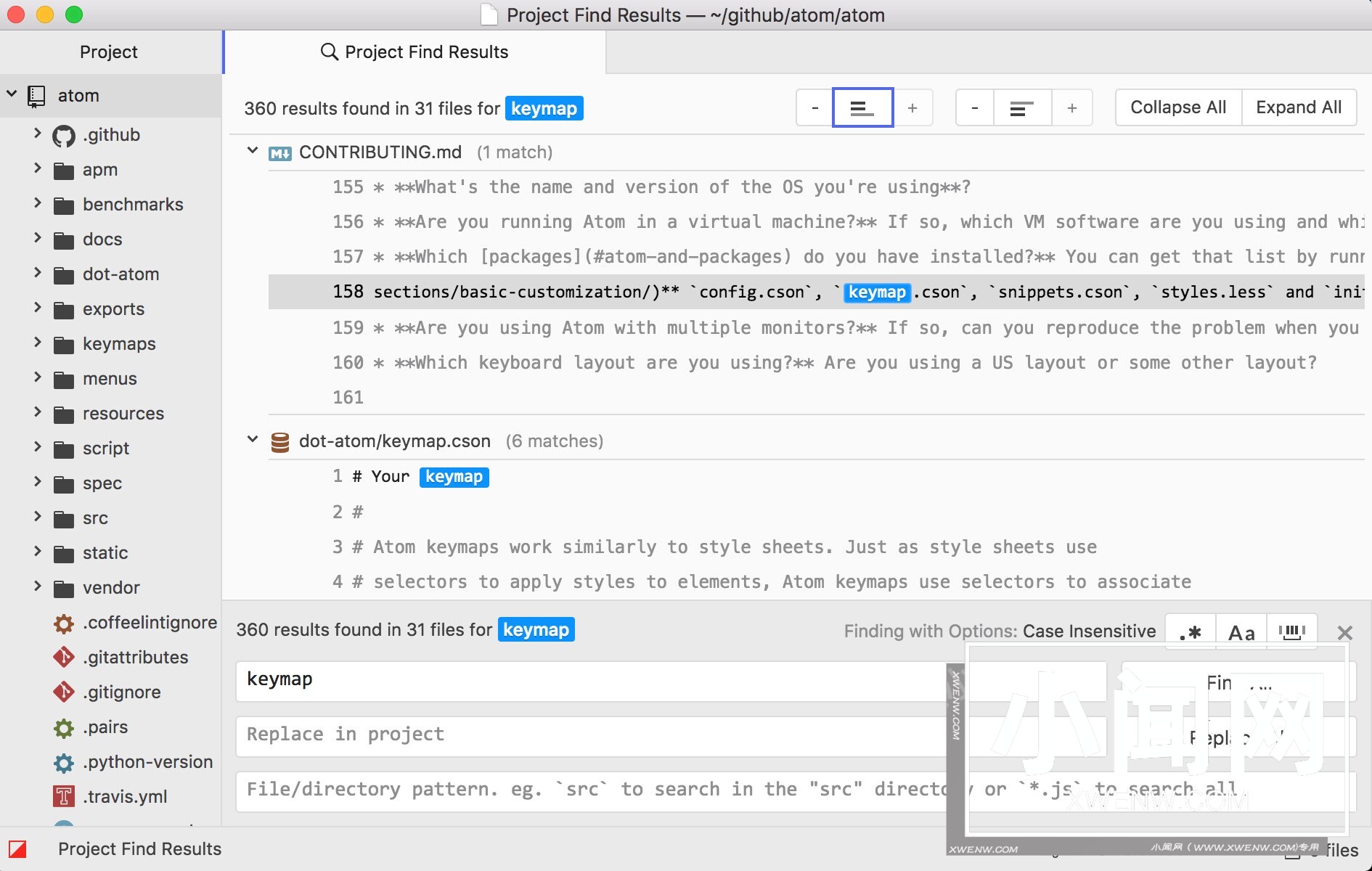Click Collapse All results button

[1178, 107]
